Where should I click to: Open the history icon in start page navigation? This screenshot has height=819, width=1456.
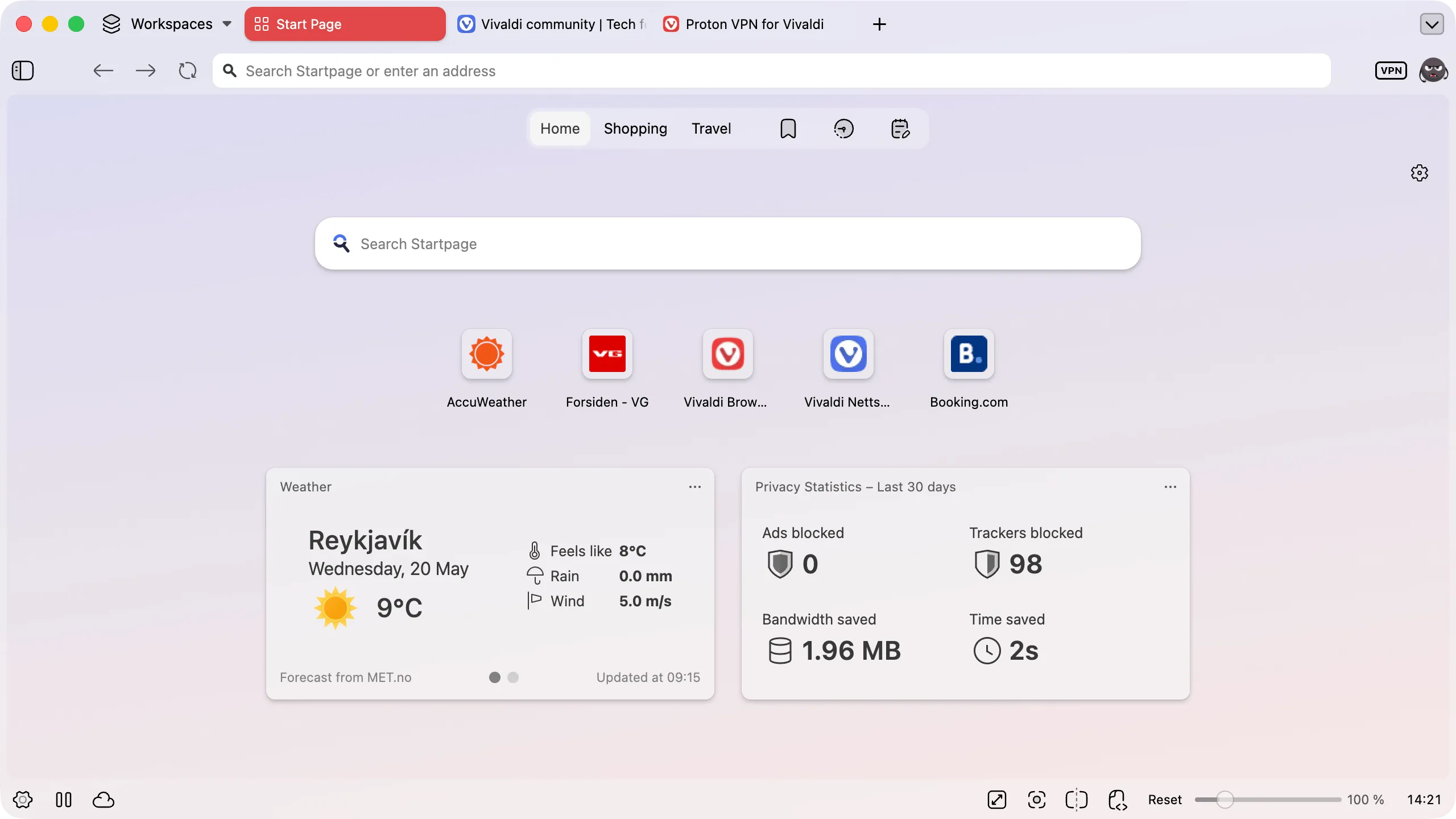coord(843,129)
